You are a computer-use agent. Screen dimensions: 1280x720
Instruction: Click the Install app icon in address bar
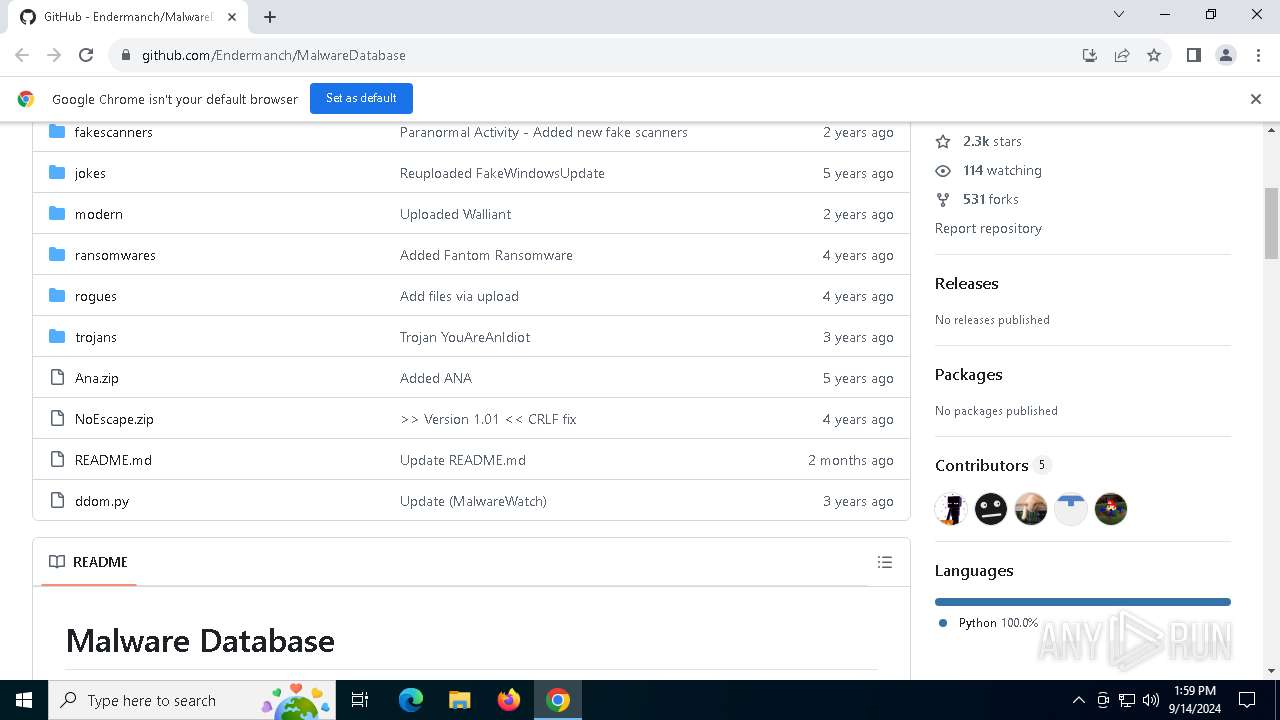click(x=1090, y=55)
